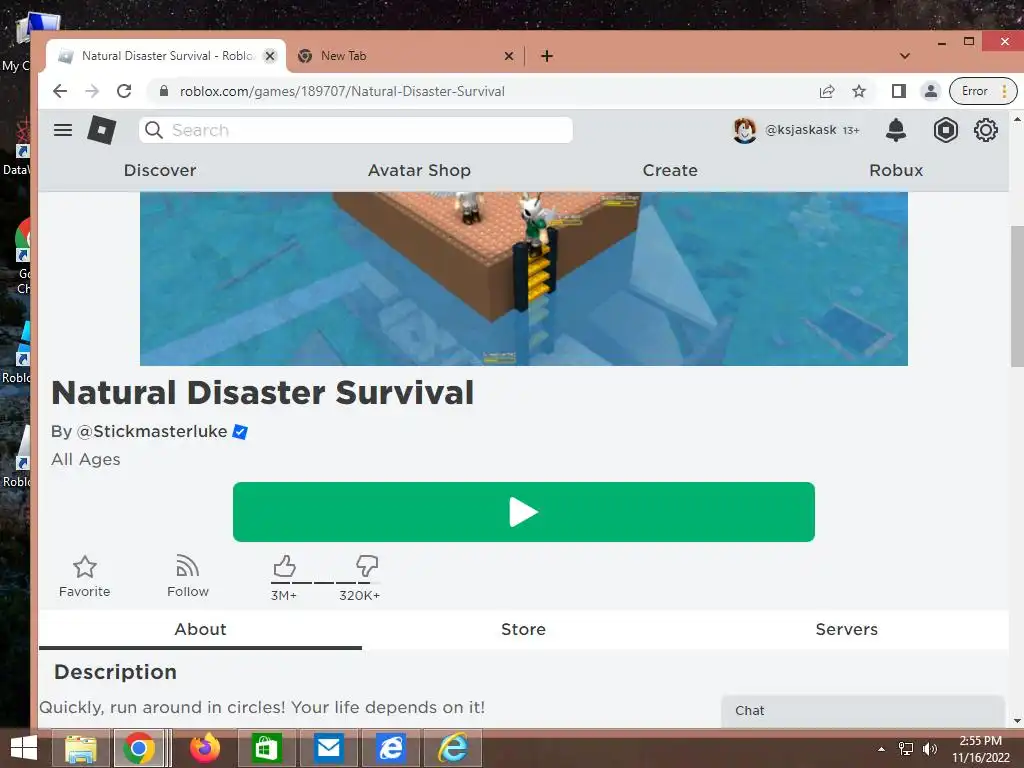Open Mail app from taskbar
Image resolution: width=1024 pixels, height=768 pixels.
[328, 748]
